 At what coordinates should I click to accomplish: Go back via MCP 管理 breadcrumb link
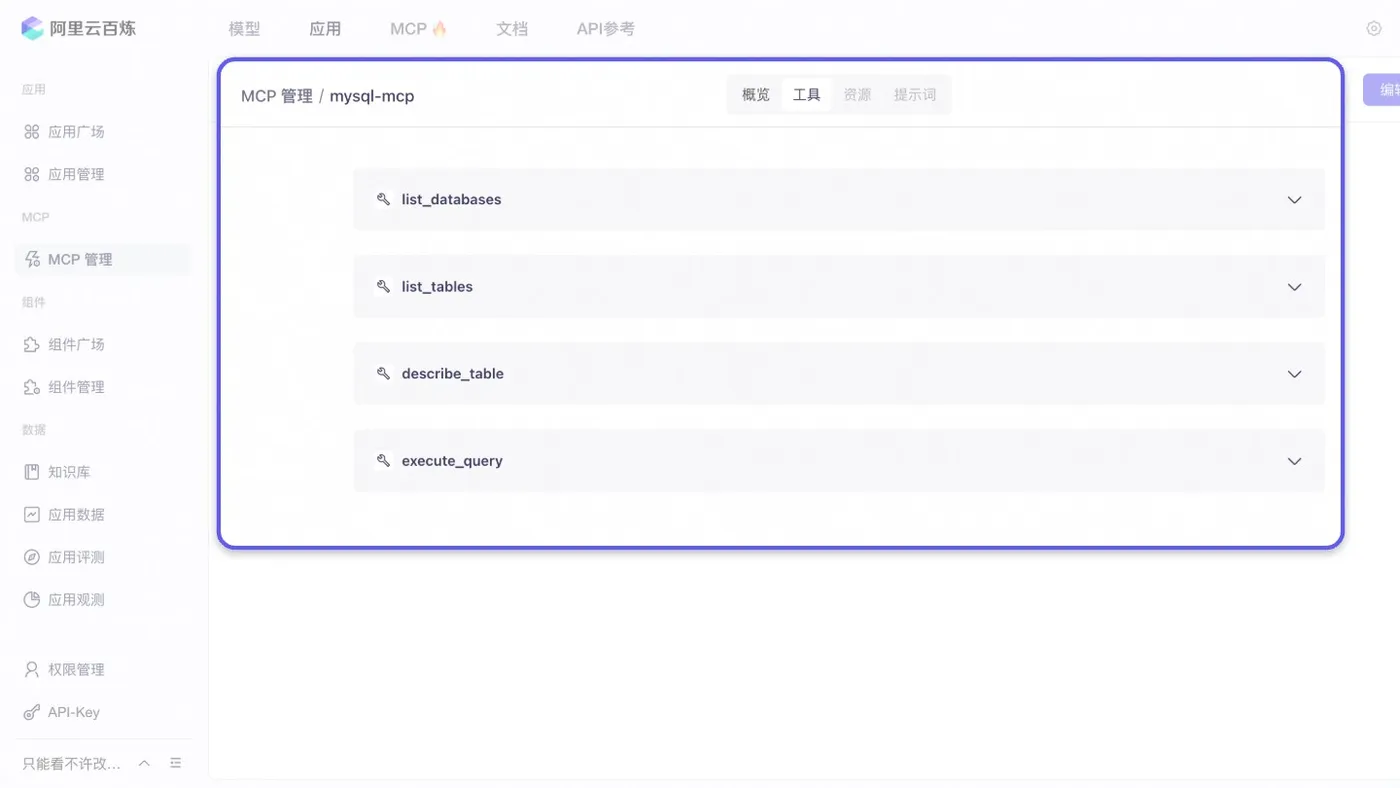click(x=277, y=96)
